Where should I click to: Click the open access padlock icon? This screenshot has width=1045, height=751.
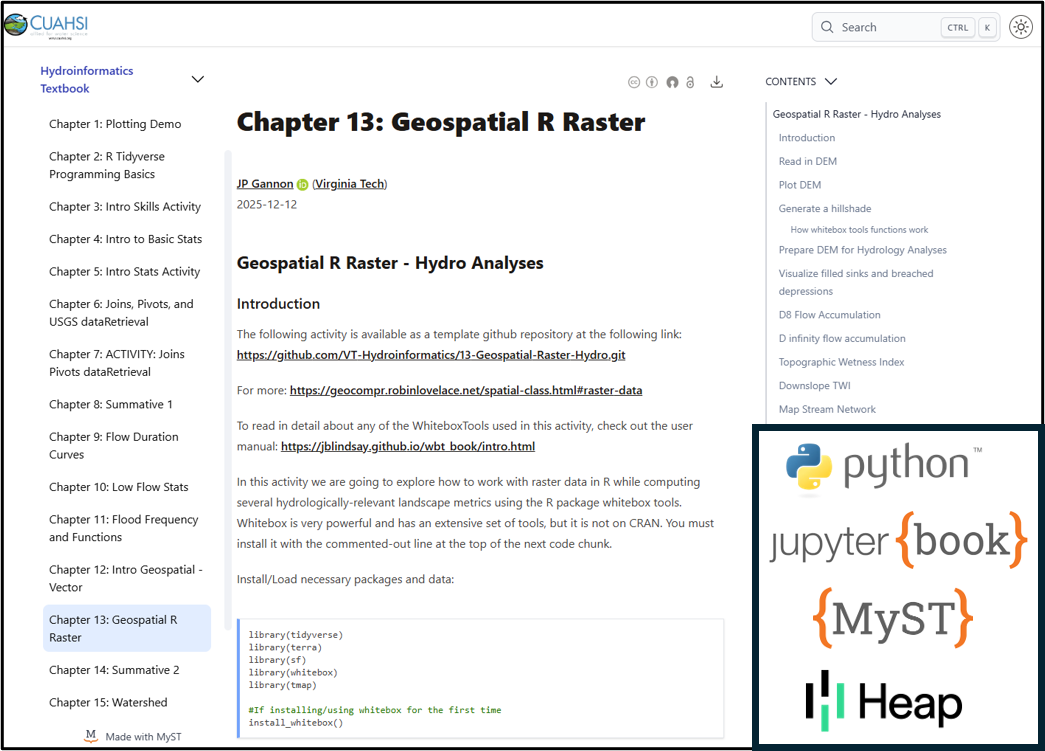pyautogui.click(x=690, y=82)
